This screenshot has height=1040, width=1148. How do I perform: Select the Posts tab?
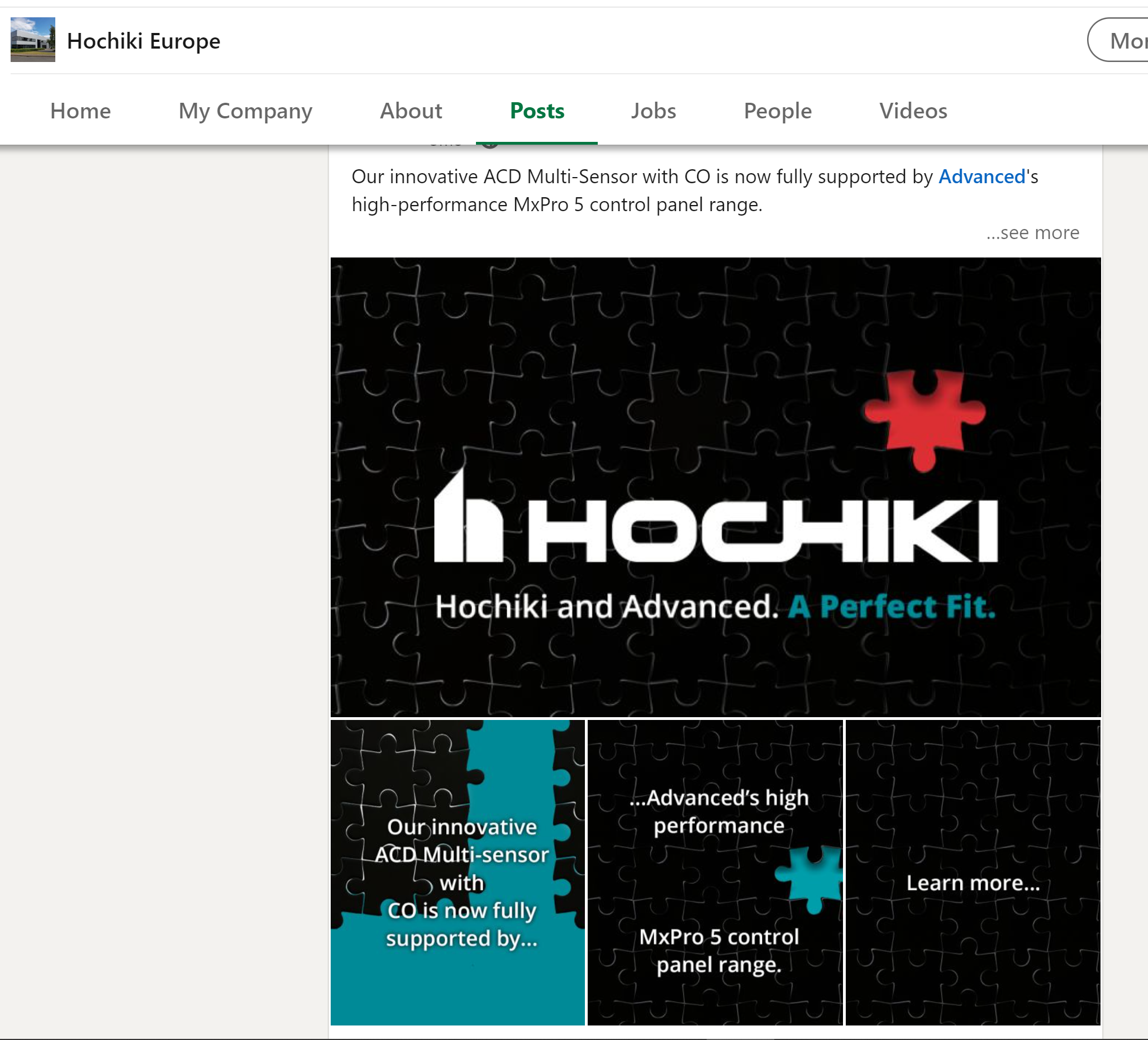tap(537, 111)
